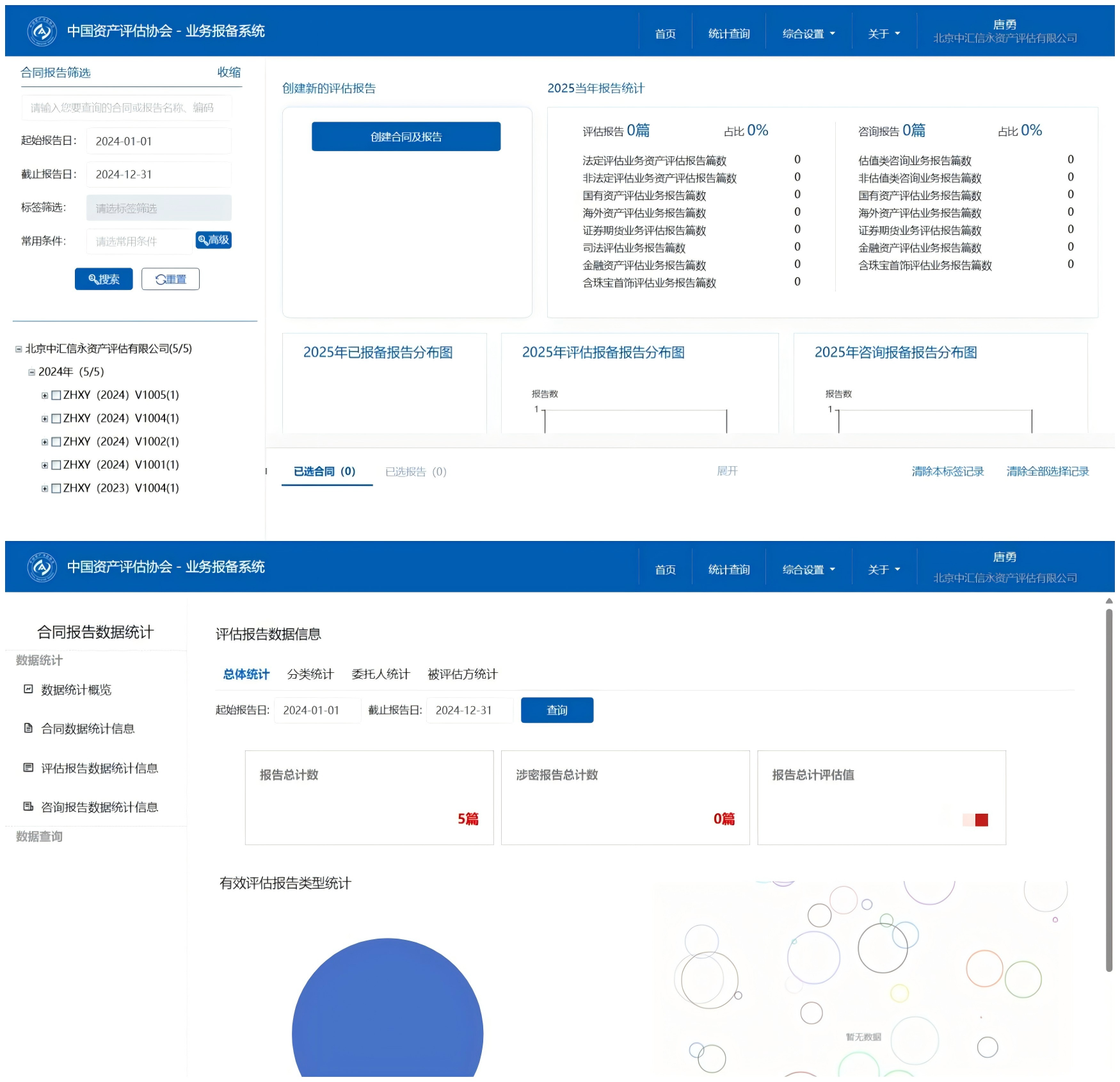Click the 查询 button
The width and height of the screenshot is (1120, 1082).
click(557, 710)
